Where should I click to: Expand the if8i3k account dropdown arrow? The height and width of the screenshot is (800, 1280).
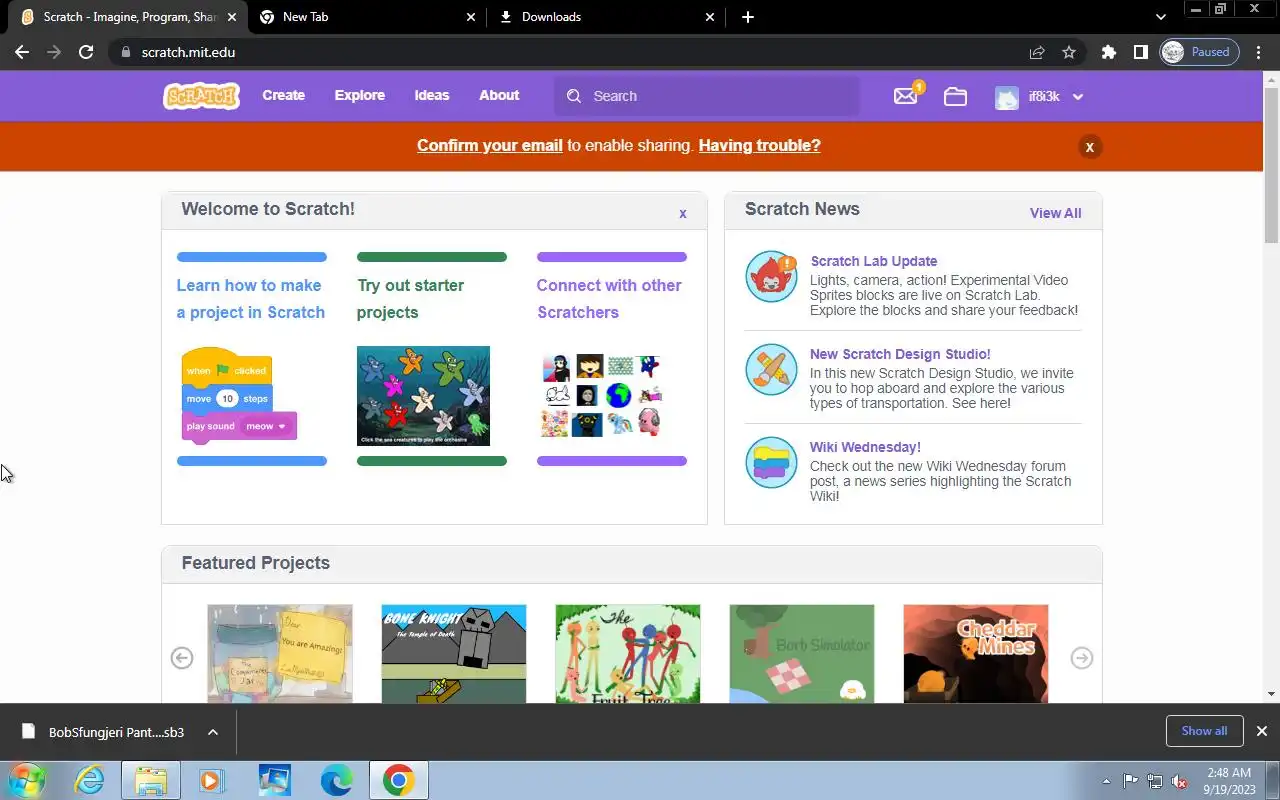1078,97
